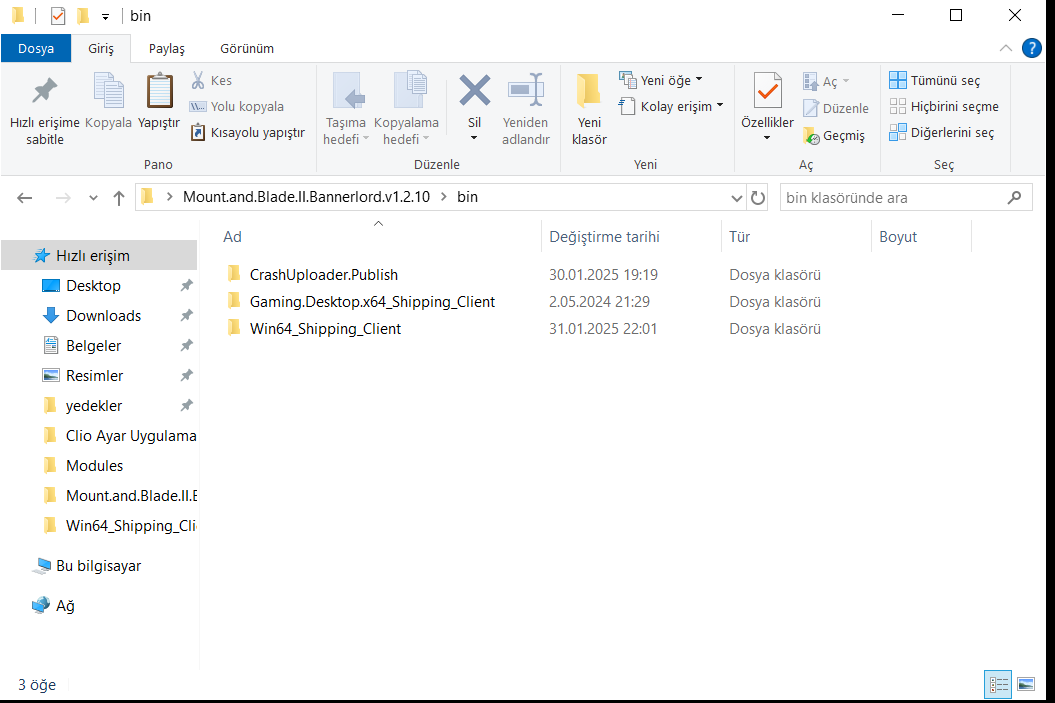Create a new folder with Yeni klasör
1055x703 pixels.
click(589, 110)
